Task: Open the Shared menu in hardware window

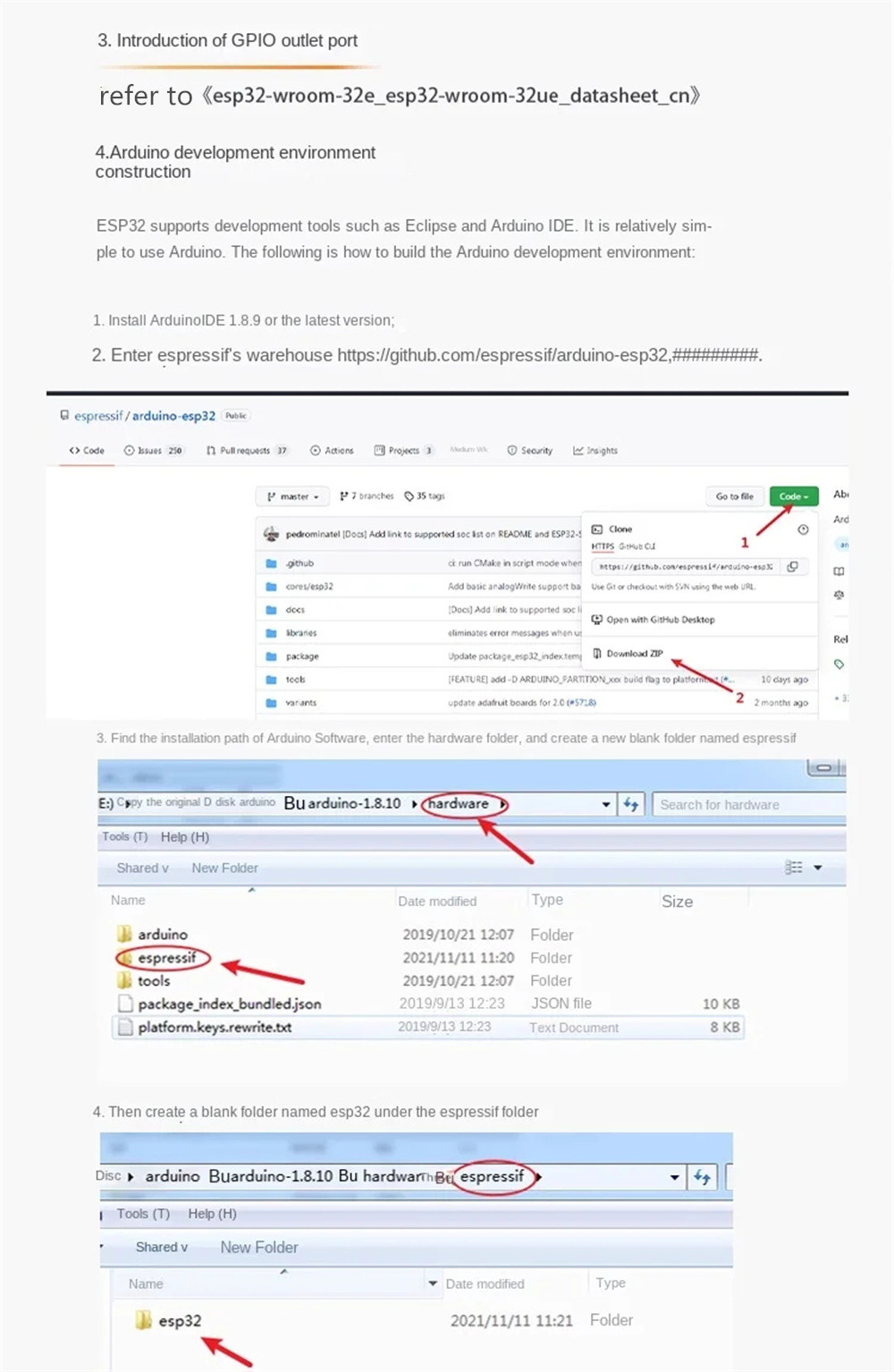Action: pos(142,868)
